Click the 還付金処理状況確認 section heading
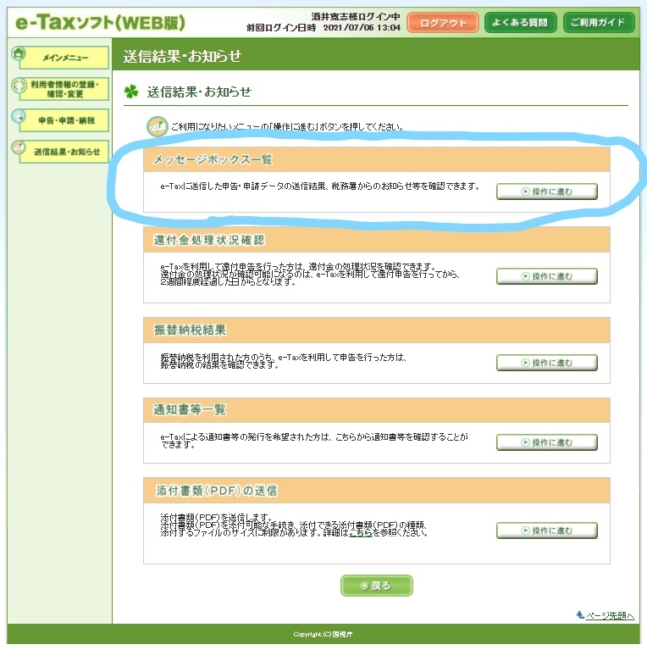 209,240
